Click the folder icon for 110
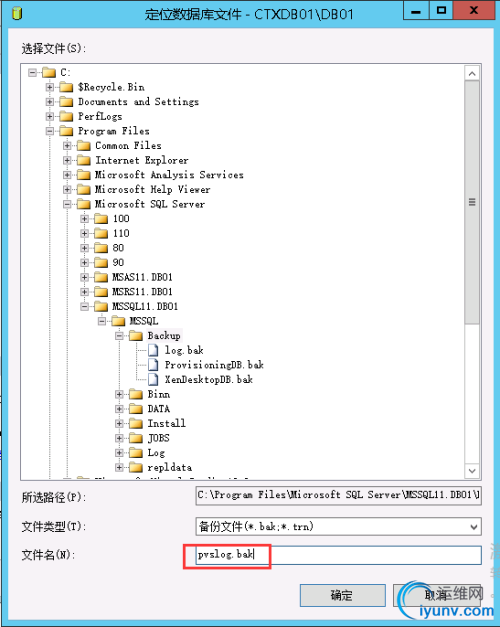 coord(101,234)
